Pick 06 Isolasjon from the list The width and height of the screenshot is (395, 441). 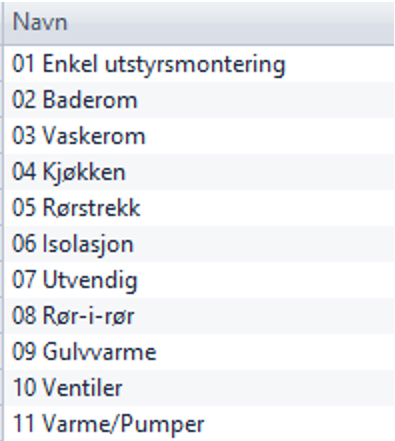(x=199, y=244)
